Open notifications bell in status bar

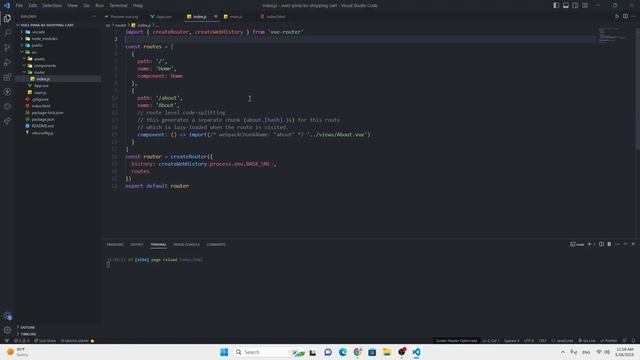633,340
